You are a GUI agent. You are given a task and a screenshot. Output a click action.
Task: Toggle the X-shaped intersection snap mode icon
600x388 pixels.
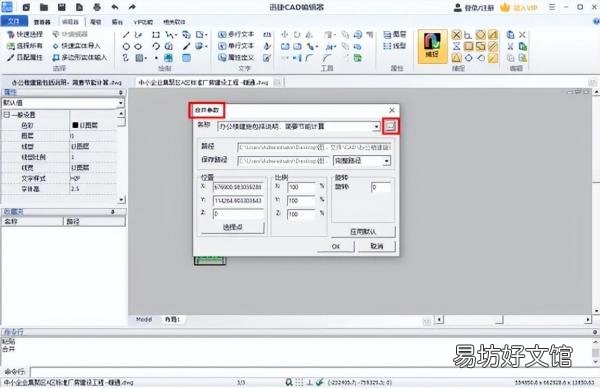[x=456, y=35]
